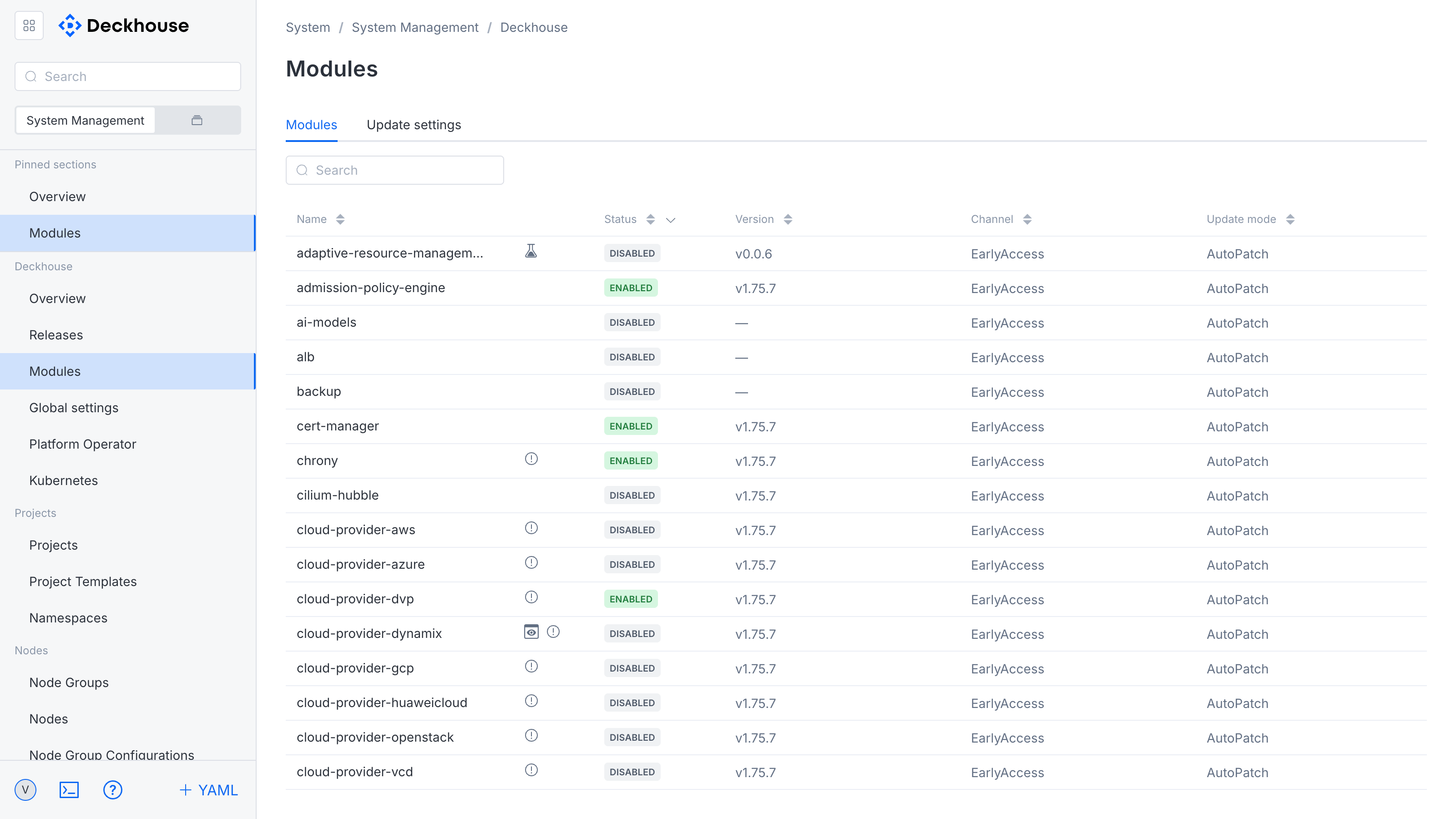Open the alb module row
Viewport: 1456px width, 819px height.
(856, 357)
